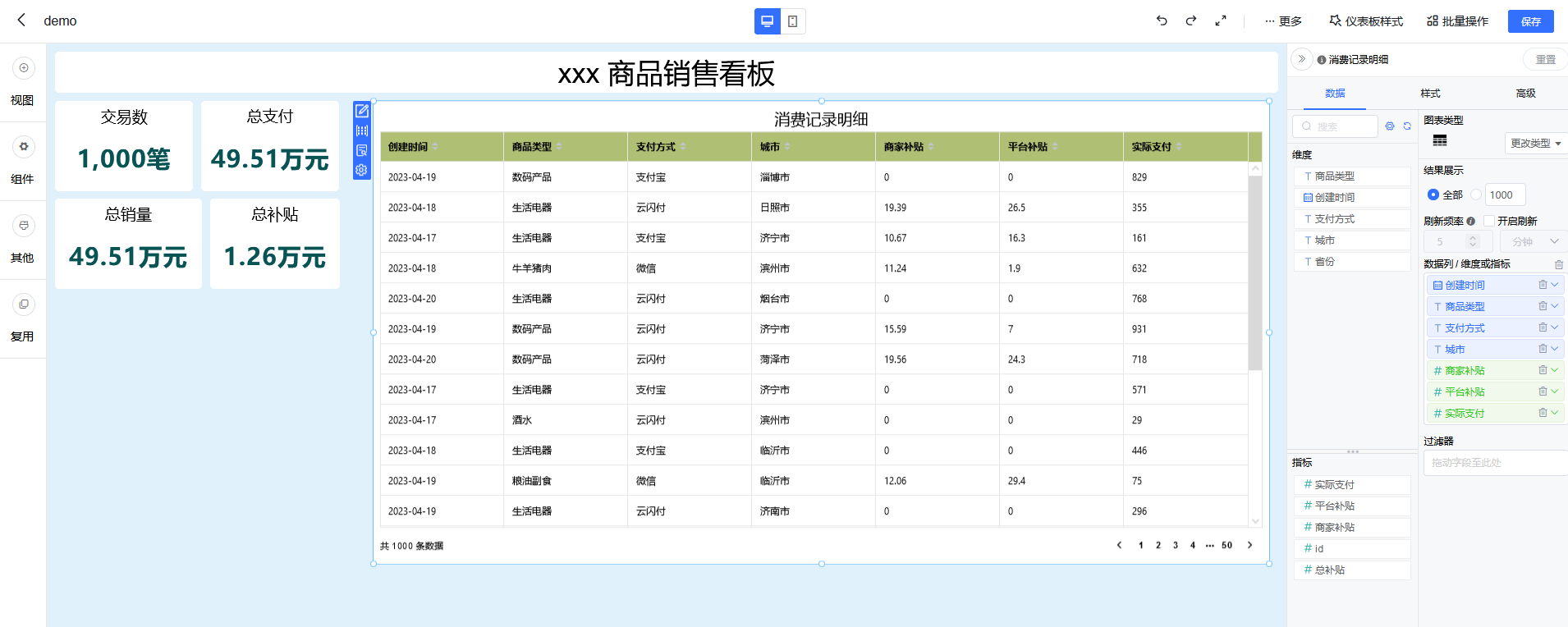The height and width of the screenshot is (627, 1568).
Task: Open the 组件 sidebar panel
Action: coord(23,161)
